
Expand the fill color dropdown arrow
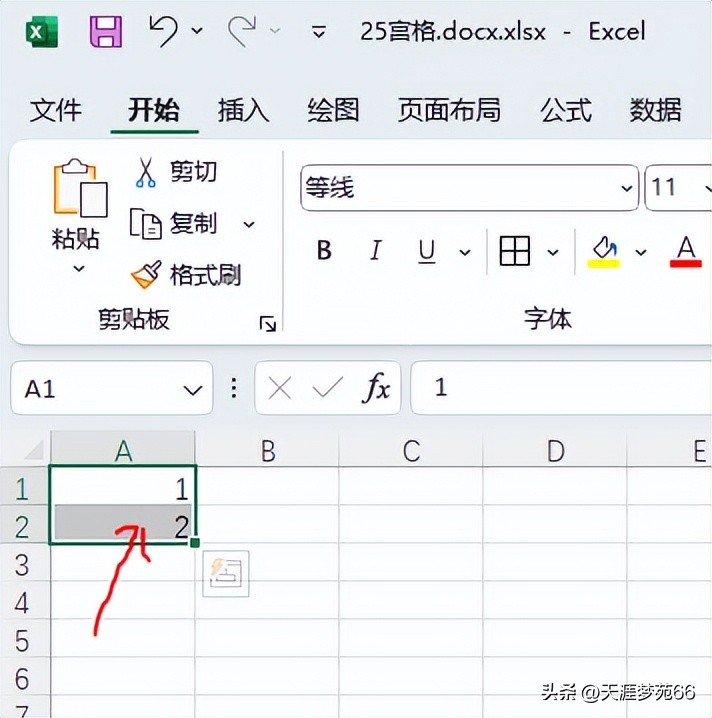641,252
